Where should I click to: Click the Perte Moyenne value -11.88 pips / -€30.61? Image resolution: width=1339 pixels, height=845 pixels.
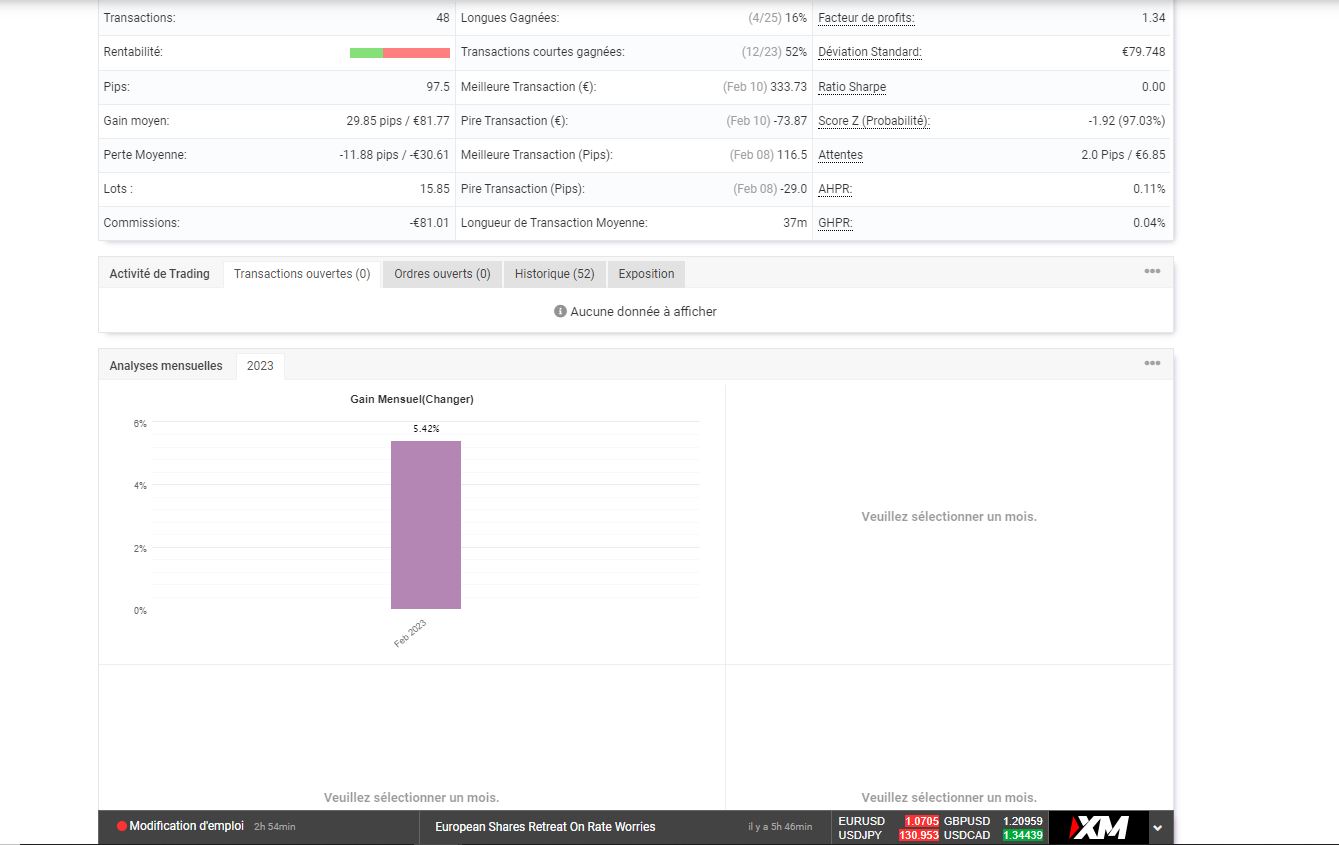394,155
